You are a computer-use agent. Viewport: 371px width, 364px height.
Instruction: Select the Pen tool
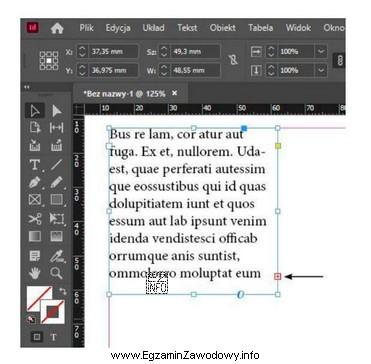(35, 182)
